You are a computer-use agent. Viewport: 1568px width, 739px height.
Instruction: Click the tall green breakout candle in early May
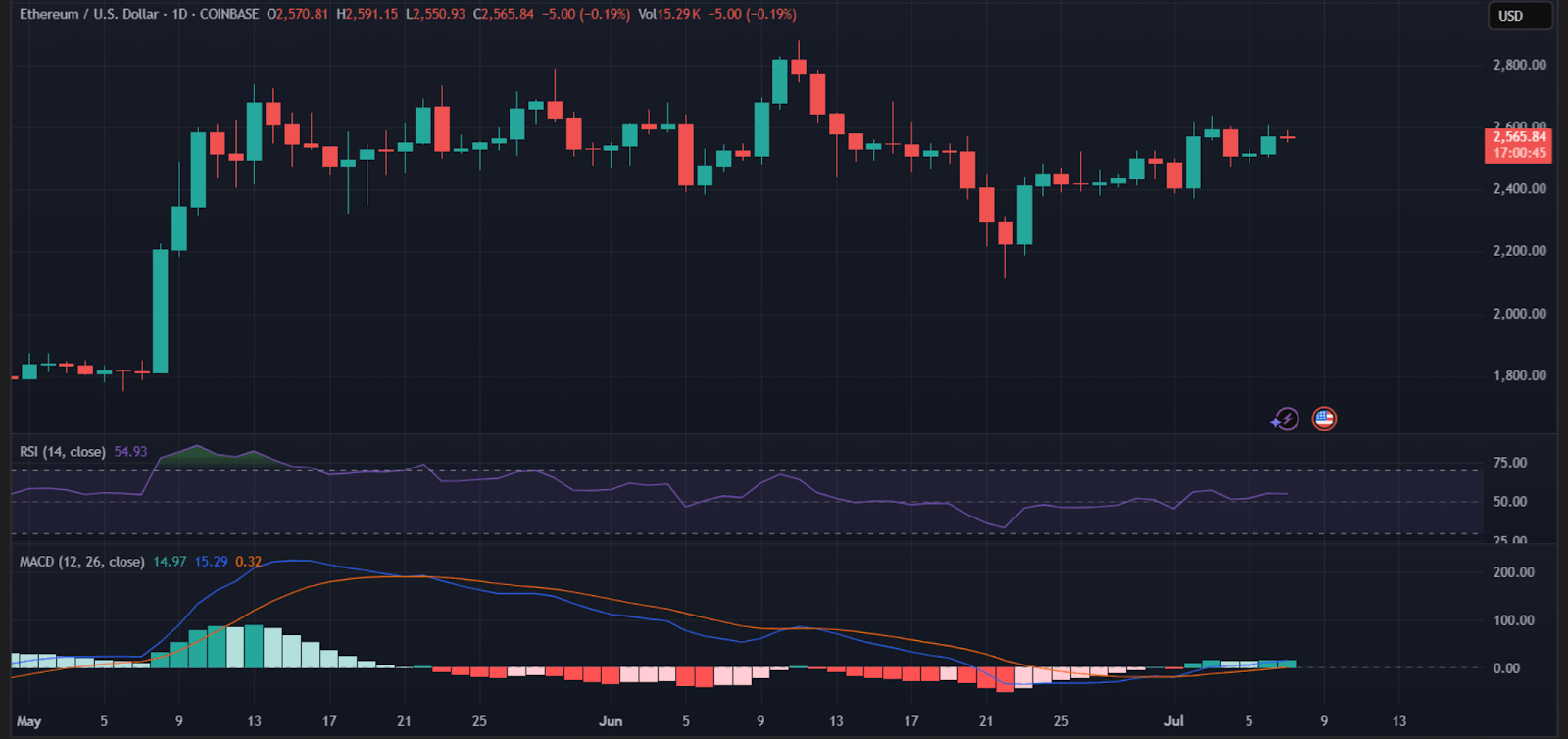pos(160,311)
